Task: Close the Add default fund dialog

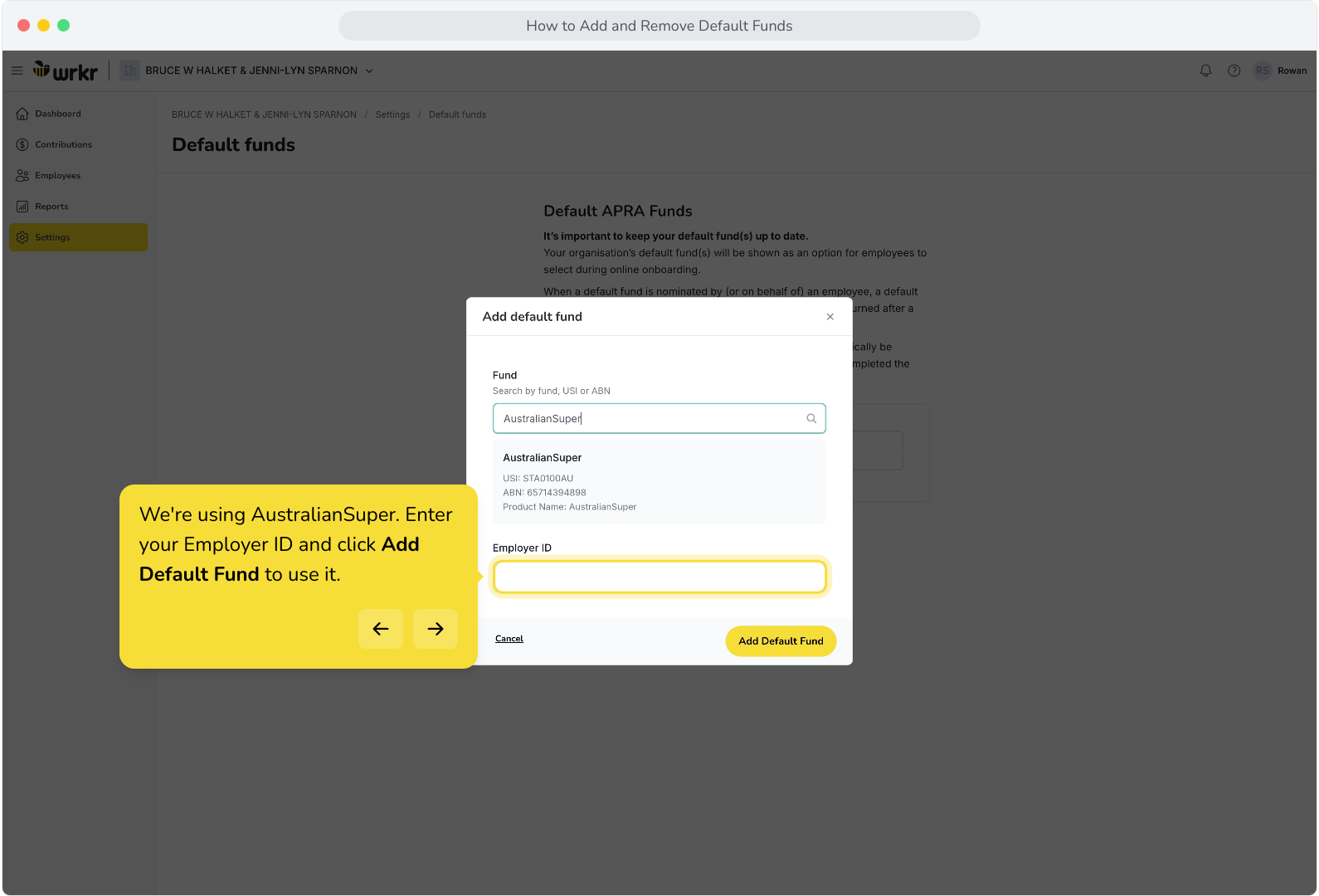Action: (830, 317)
